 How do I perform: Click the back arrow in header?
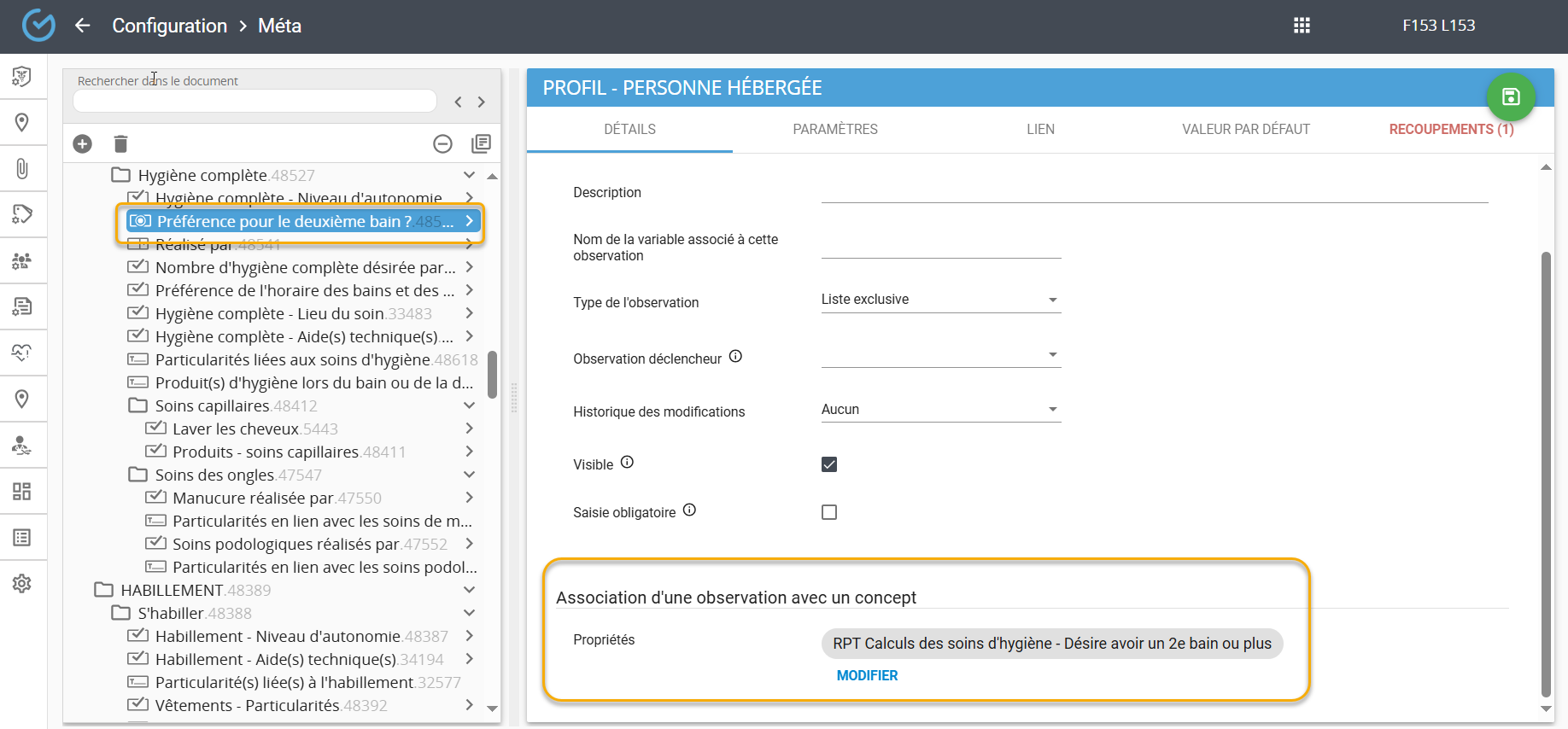coord(83,26)
